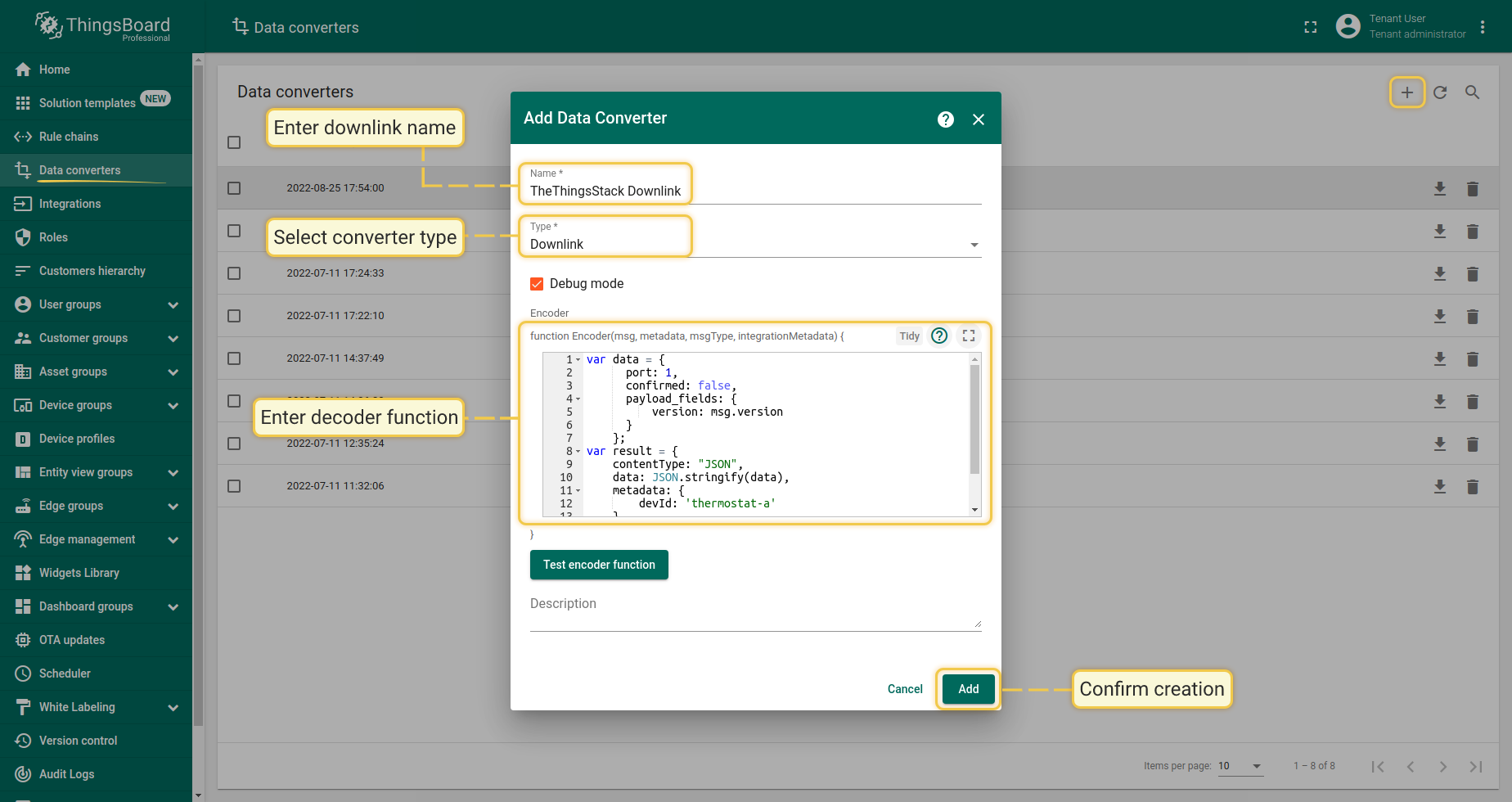The width and height of the screenshot is (1512, 802).
Task: Click Tidy to format encoder code
Action: click(x=909, y=336)
